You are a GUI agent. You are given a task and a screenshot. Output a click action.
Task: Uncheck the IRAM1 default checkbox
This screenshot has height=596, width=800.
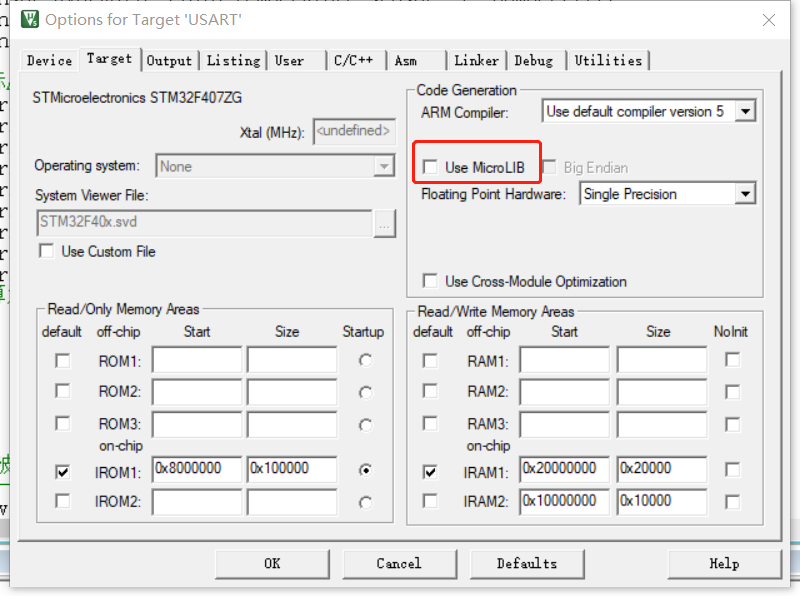click(x=430, y=471)
